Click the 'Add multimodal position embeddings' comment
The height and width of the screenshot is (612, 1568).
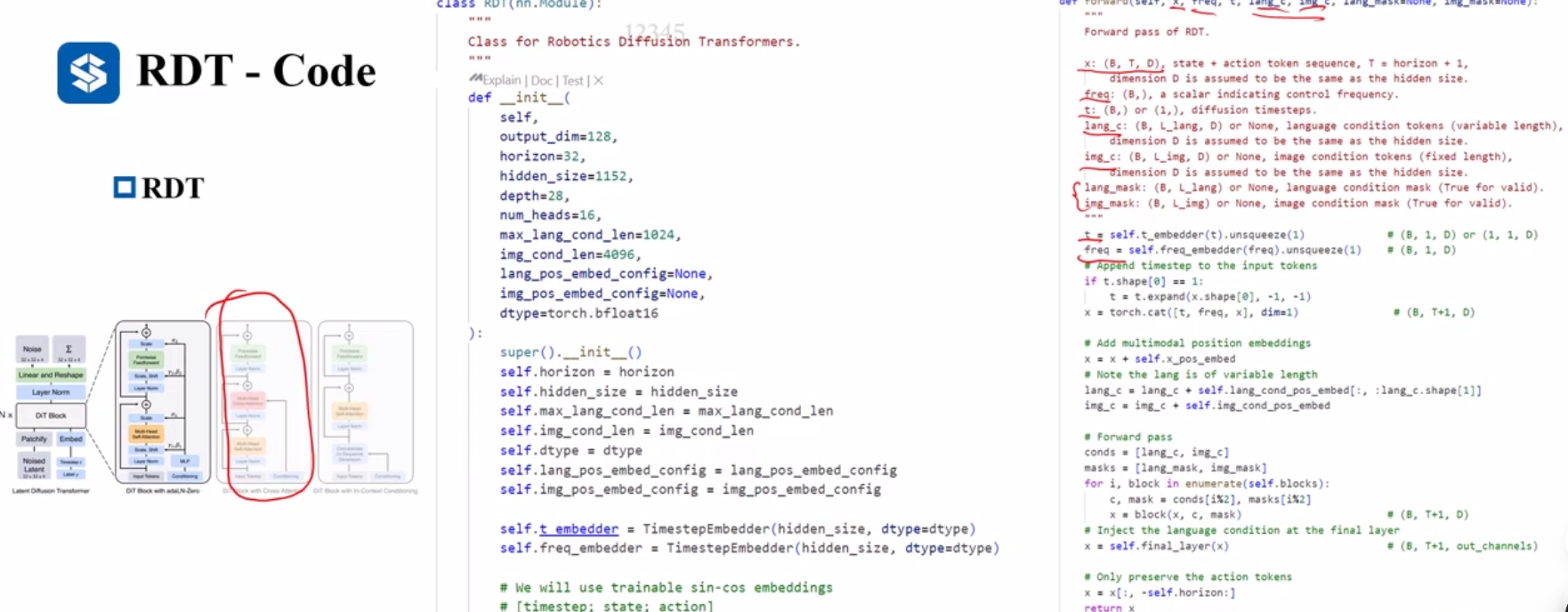(x=1197, y=343)
